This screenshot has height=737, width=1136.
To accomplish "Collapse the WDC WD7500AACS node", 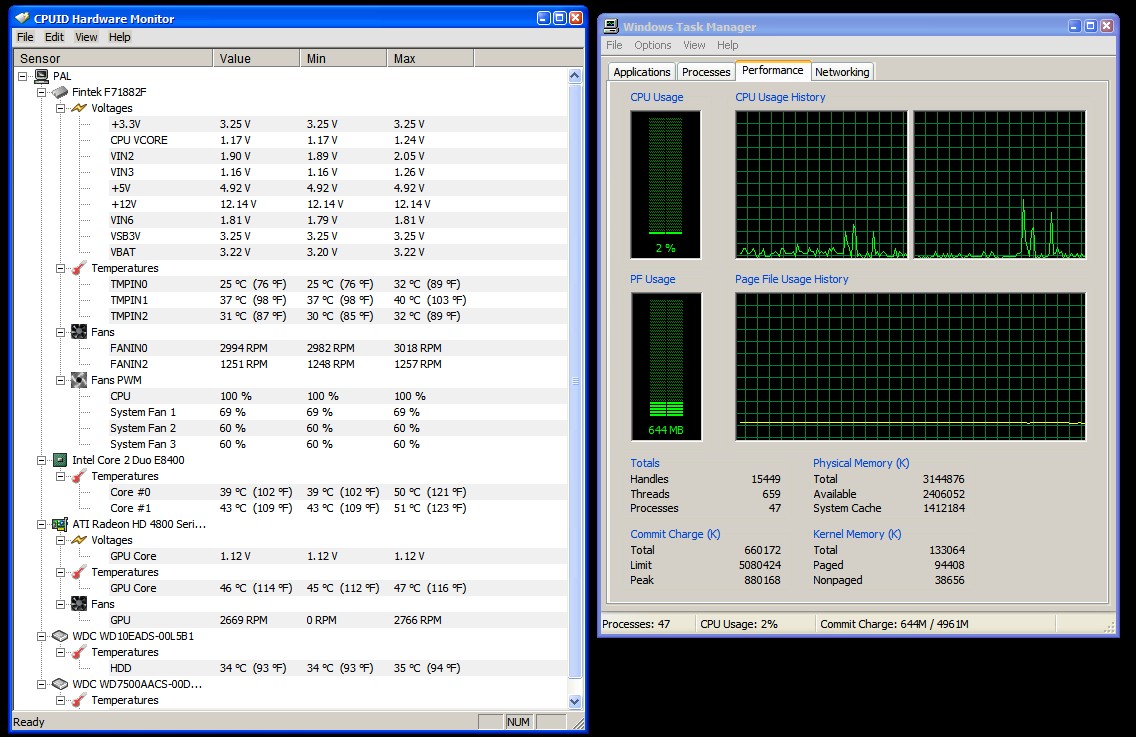I will coord(41,684).
